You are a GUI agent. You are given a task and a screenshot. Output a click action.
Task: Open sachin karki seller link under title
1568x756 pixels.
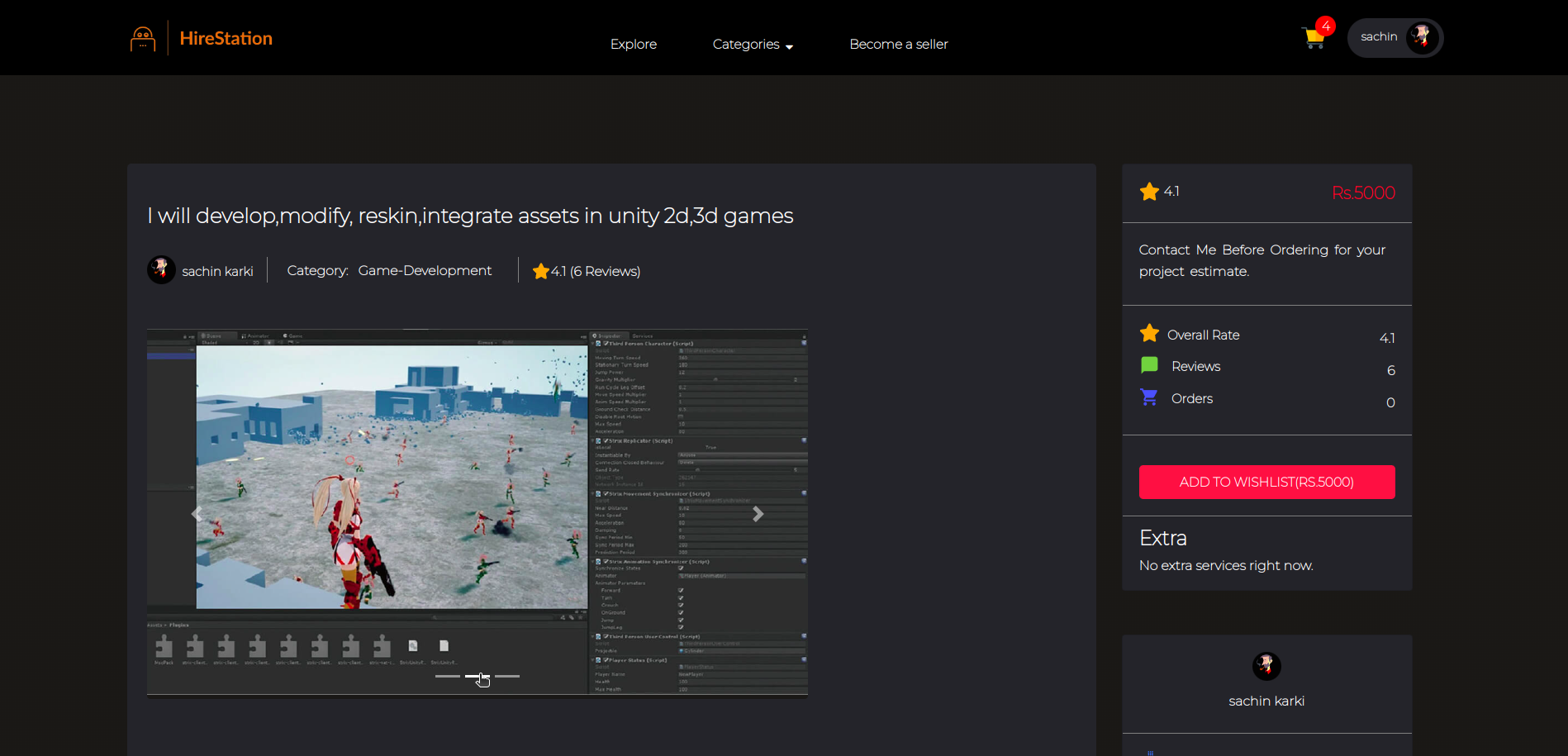217,271
